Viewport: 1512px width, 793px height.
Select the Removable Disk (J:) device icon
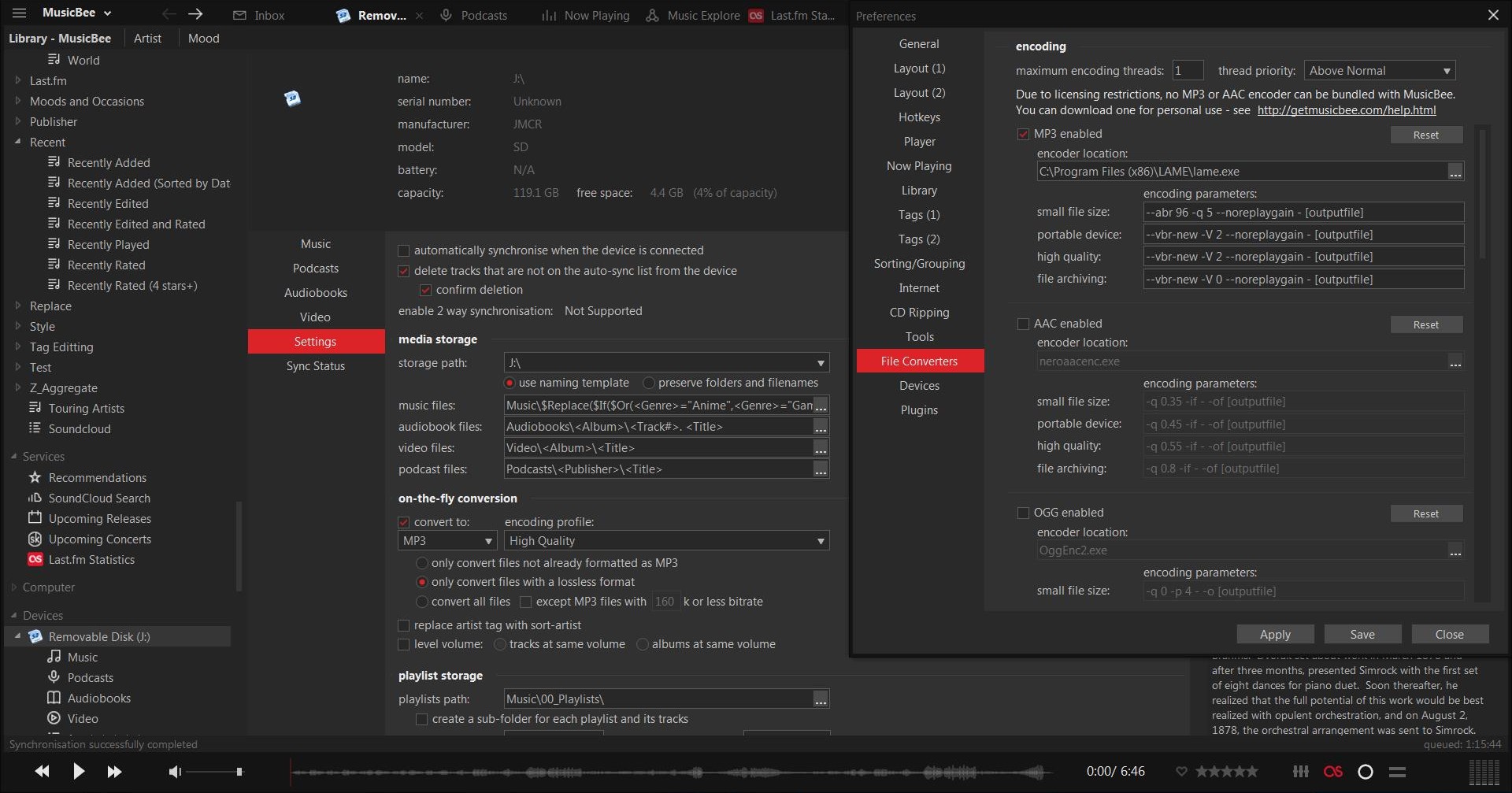35,636
